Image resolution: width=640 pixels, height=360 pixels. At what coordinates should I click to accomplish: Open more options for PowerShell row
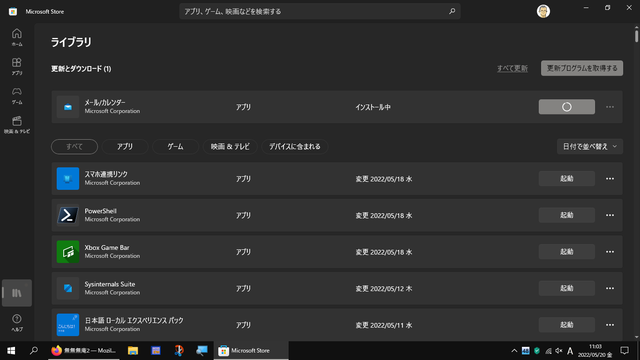point(610,215)
